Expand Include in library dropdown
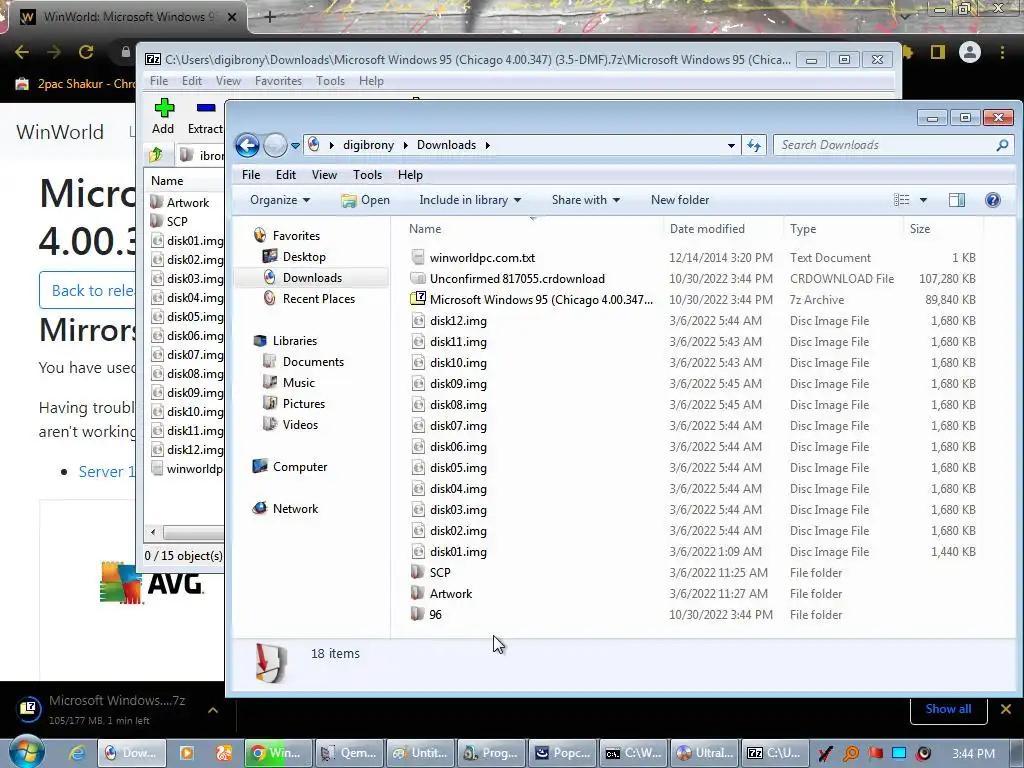The height and width of the screenshot is (768, 1024). (x=470, y=200)
